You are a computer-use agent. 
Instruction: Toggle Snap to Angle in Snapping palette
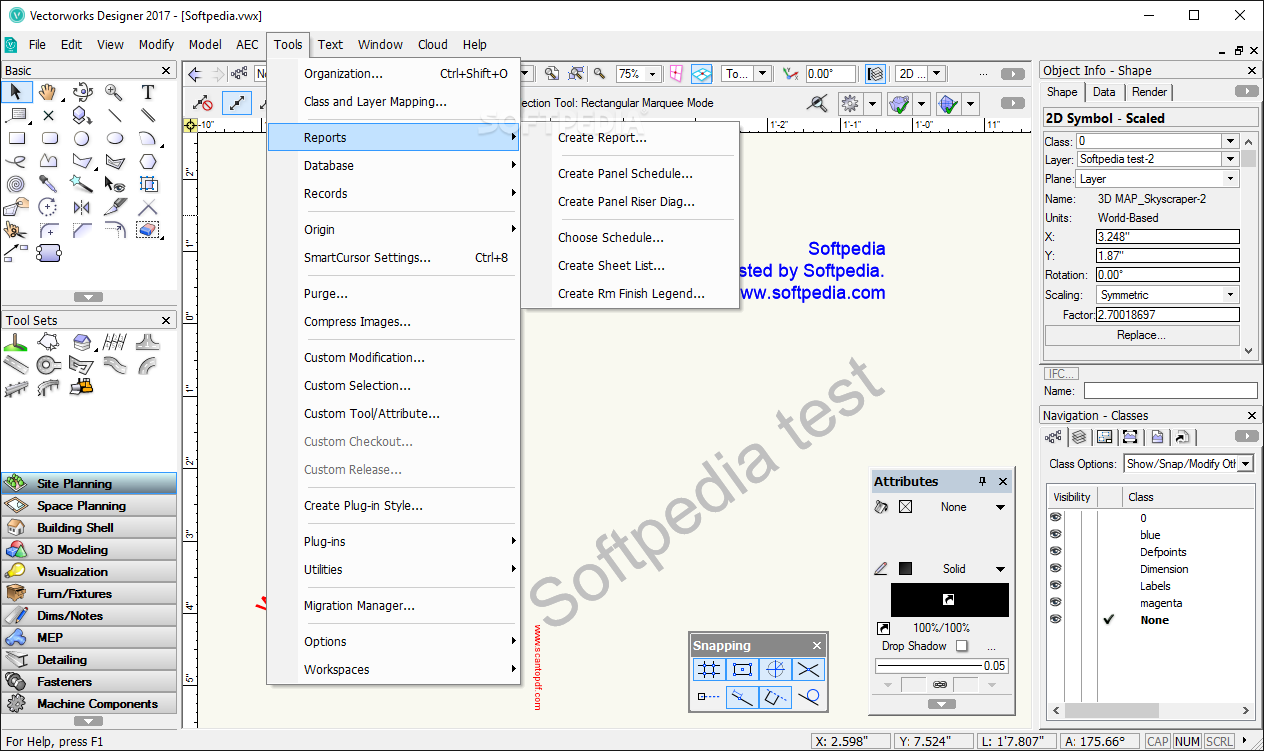(775, 670)
